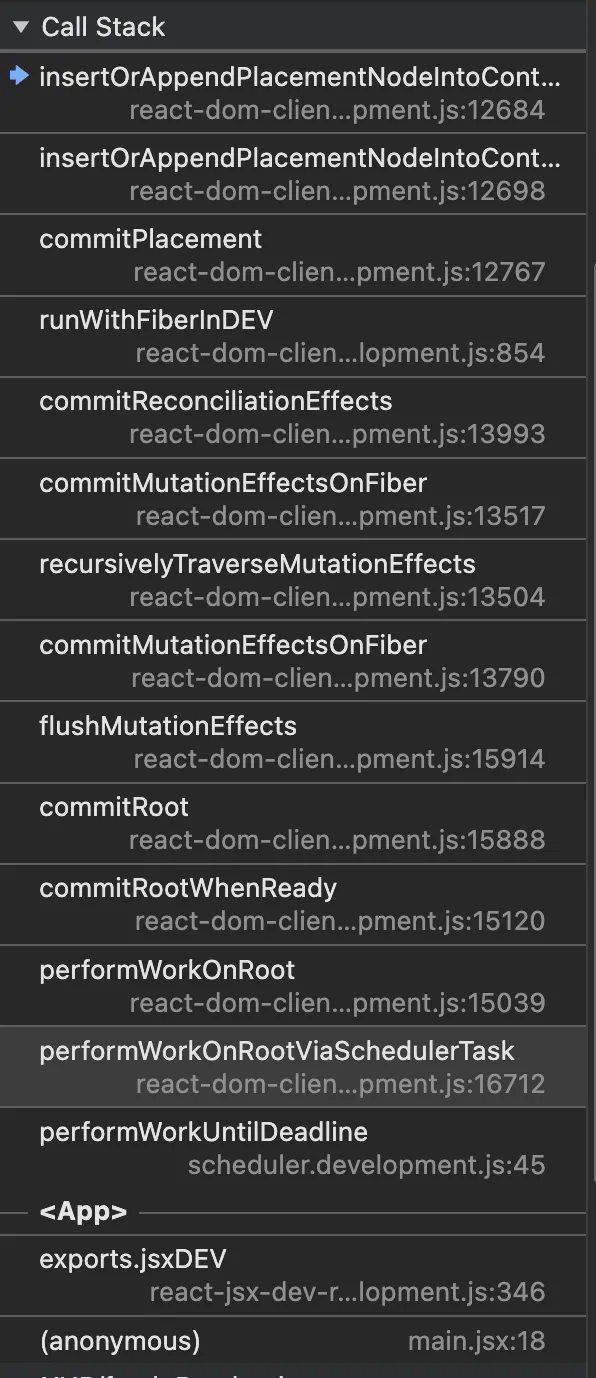Select the insertOrAppendPlacementNodeIntoContainer frame at line 12698
Screen dimensions: 596x1378
point(293,173)
